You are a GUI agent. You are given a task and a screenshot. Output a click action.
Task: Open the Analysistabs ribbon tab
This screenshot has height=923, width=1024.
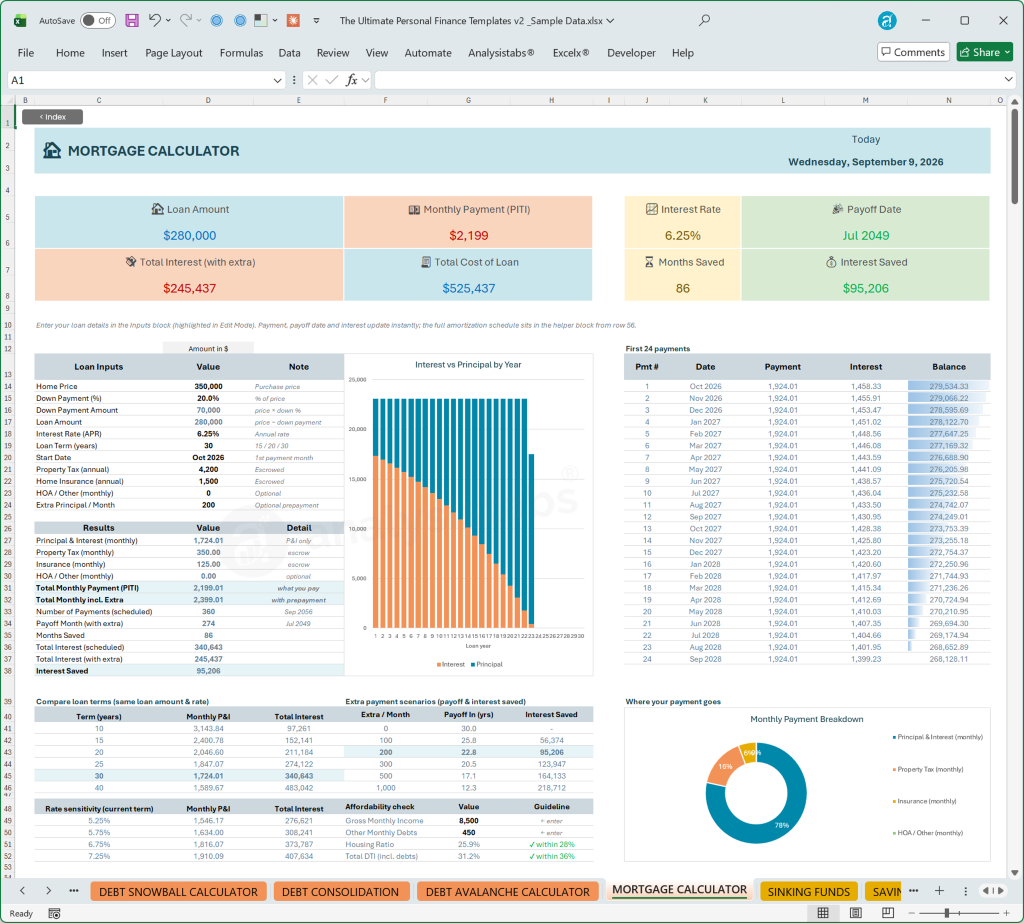501,53
